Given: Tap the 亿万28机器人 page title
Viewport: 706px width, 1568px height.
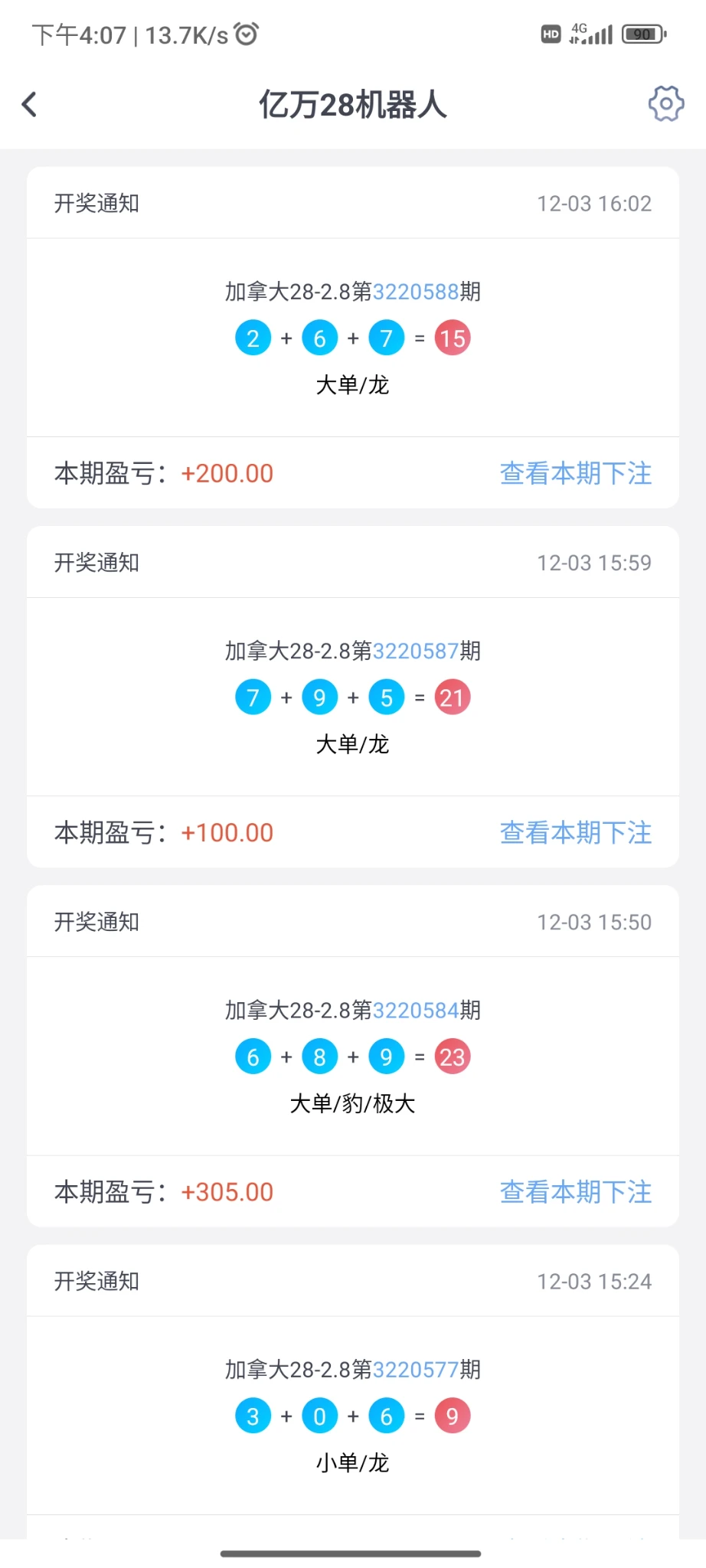Looking at the screenshot, I should point(353,105).
